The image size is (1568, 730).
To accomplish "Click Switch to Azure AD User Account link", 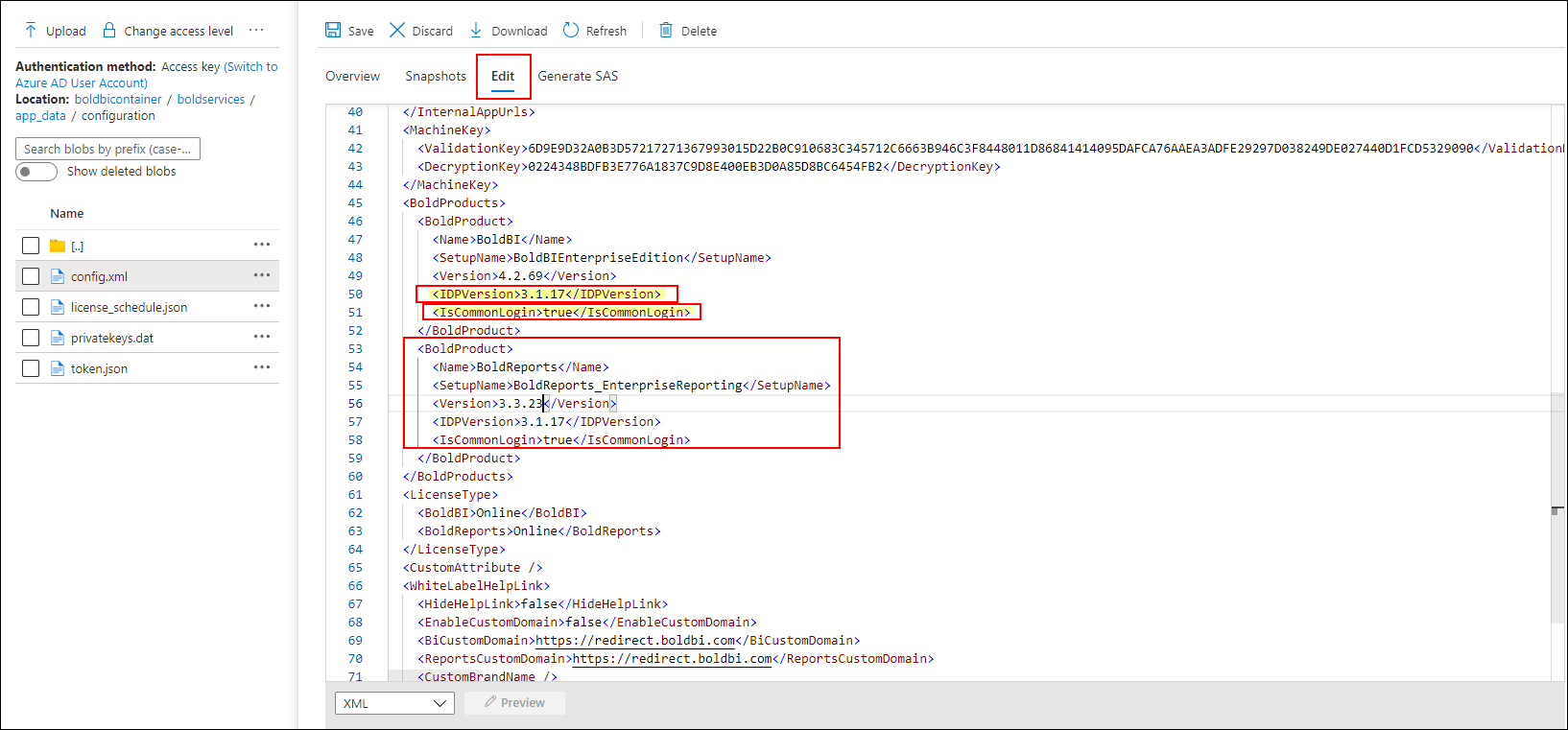I will click(x=147, y=75).
